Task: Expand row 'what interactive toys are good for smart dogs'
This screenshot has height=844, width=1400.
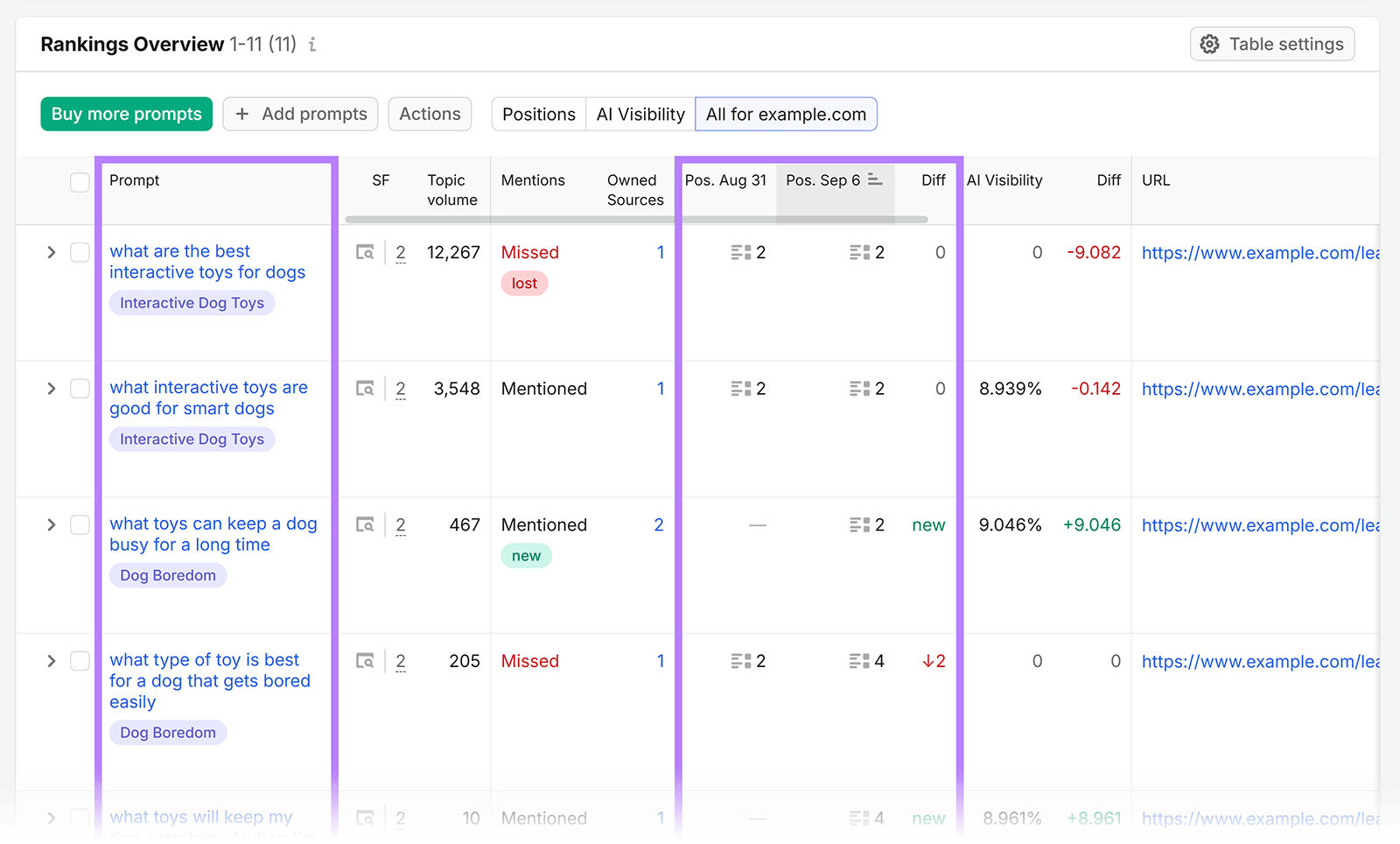Action: coord(52,389)
